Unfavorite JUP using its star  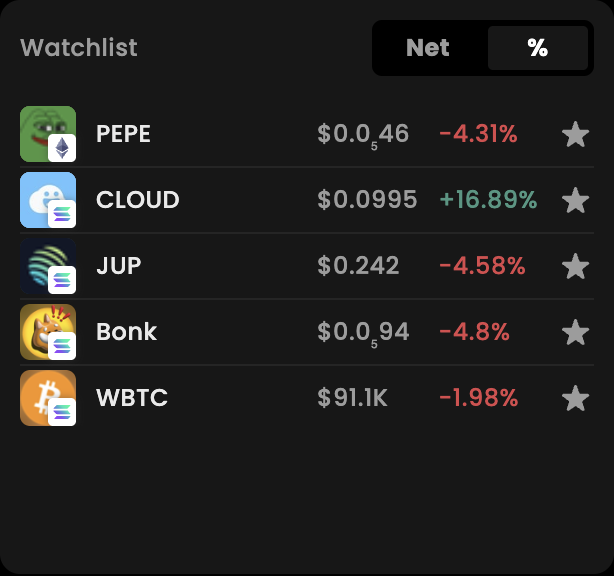pyautogui.click(x=575, y=266)
